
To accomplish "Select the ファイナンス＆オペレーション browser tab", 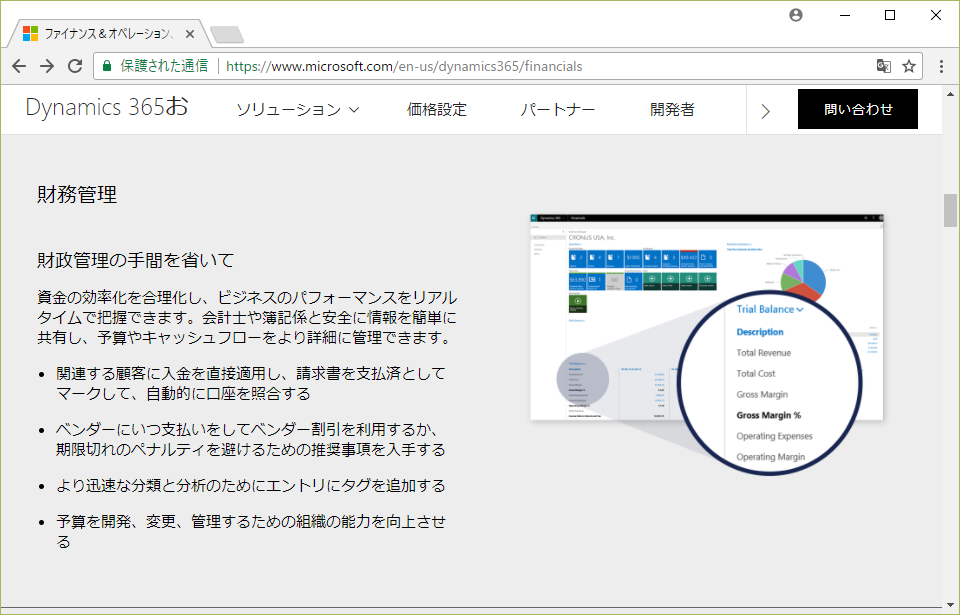I will (107, 34).
